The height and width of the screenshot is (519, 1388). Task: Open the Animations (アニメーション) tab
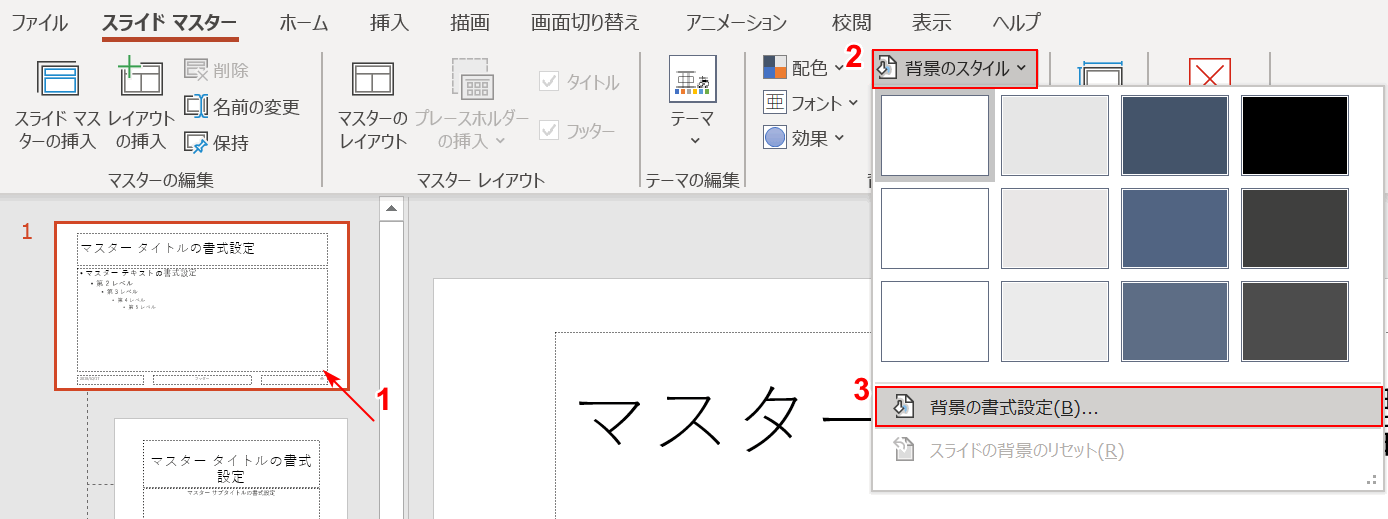coord(736,22)
